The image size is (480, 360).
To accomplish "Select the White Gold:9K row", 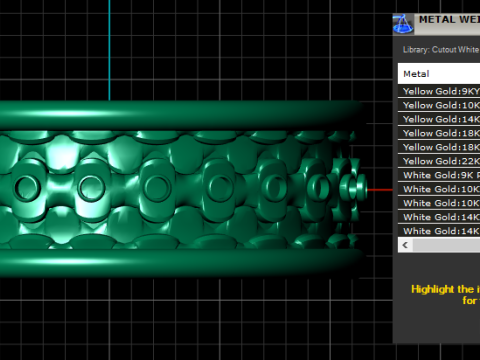I will click(439, 175).
